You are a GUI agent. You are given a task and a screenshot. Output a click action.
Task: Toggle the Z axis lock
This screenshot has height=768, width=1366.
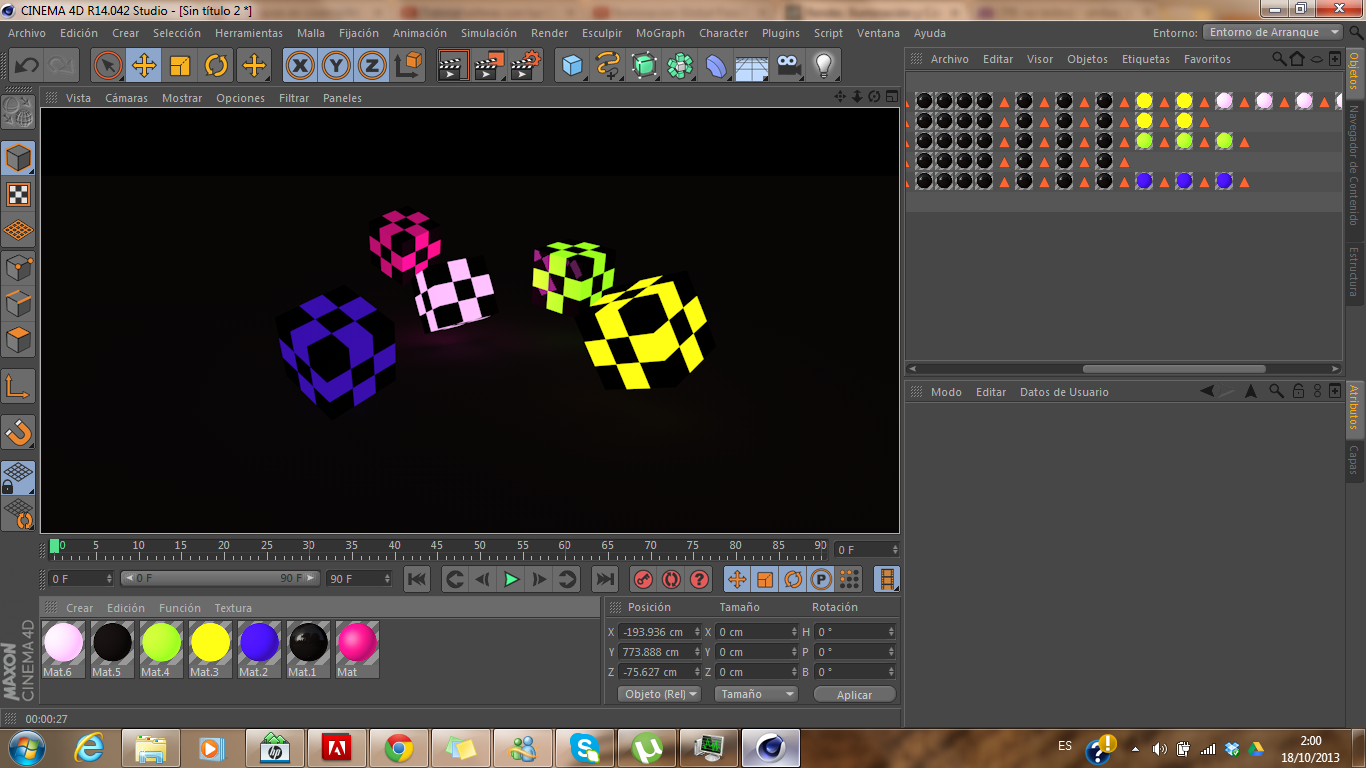click(372, 66)
